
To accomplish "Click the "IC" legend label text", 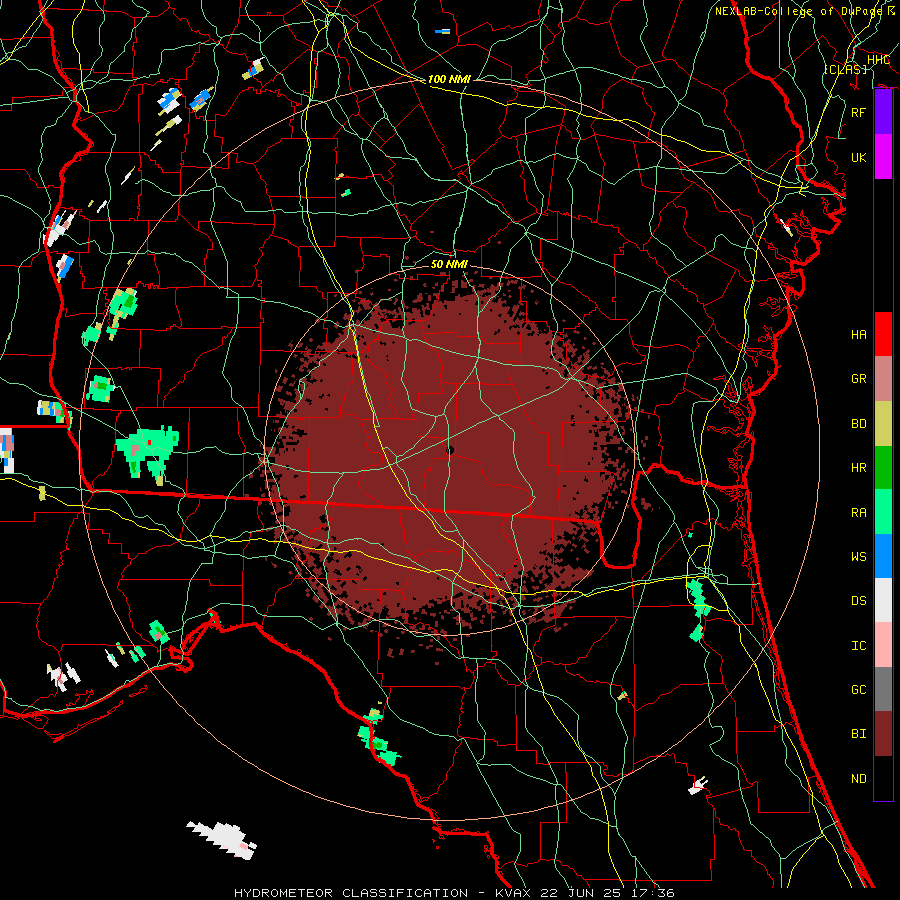I will click(859, 646).
